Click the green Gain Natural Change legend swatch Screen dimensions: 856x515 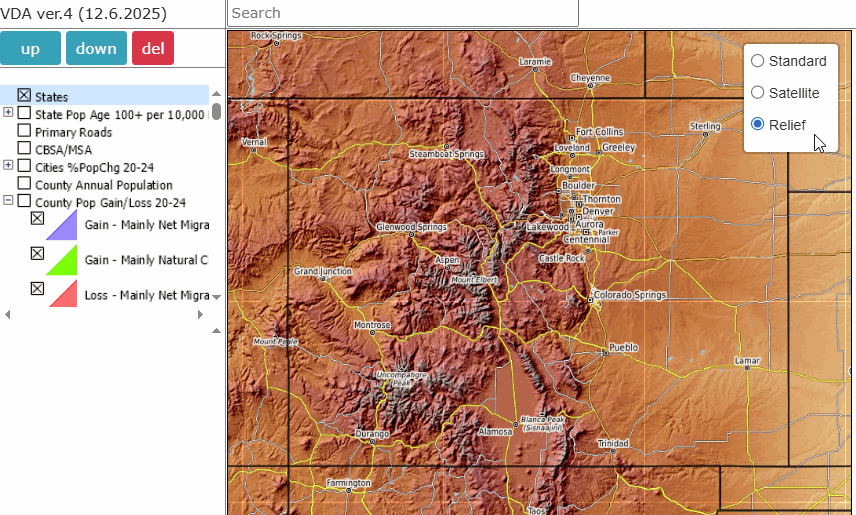click(62, 260)
